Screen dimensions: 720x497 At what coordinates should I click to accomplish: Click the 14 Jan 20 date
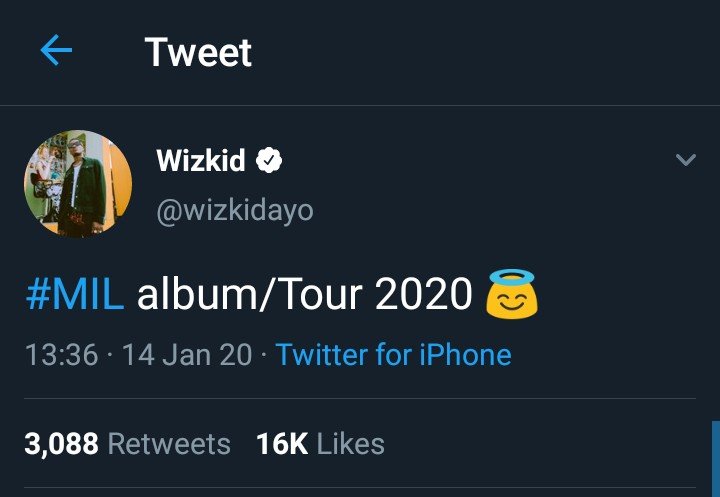tap(186, 355)
